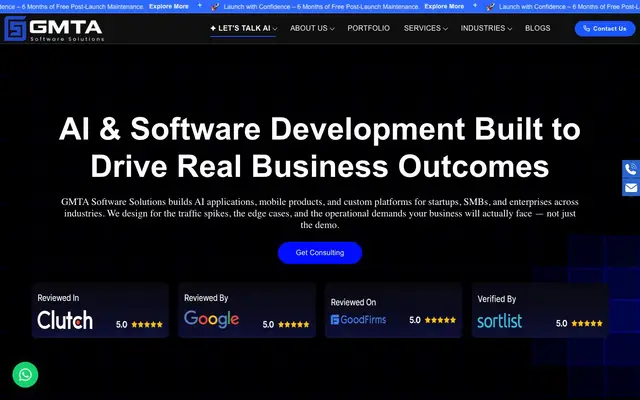The width and height of the screenshot is (640, 400).
Task: Click the middle Explore More banner link
Action: pos(444,7)
